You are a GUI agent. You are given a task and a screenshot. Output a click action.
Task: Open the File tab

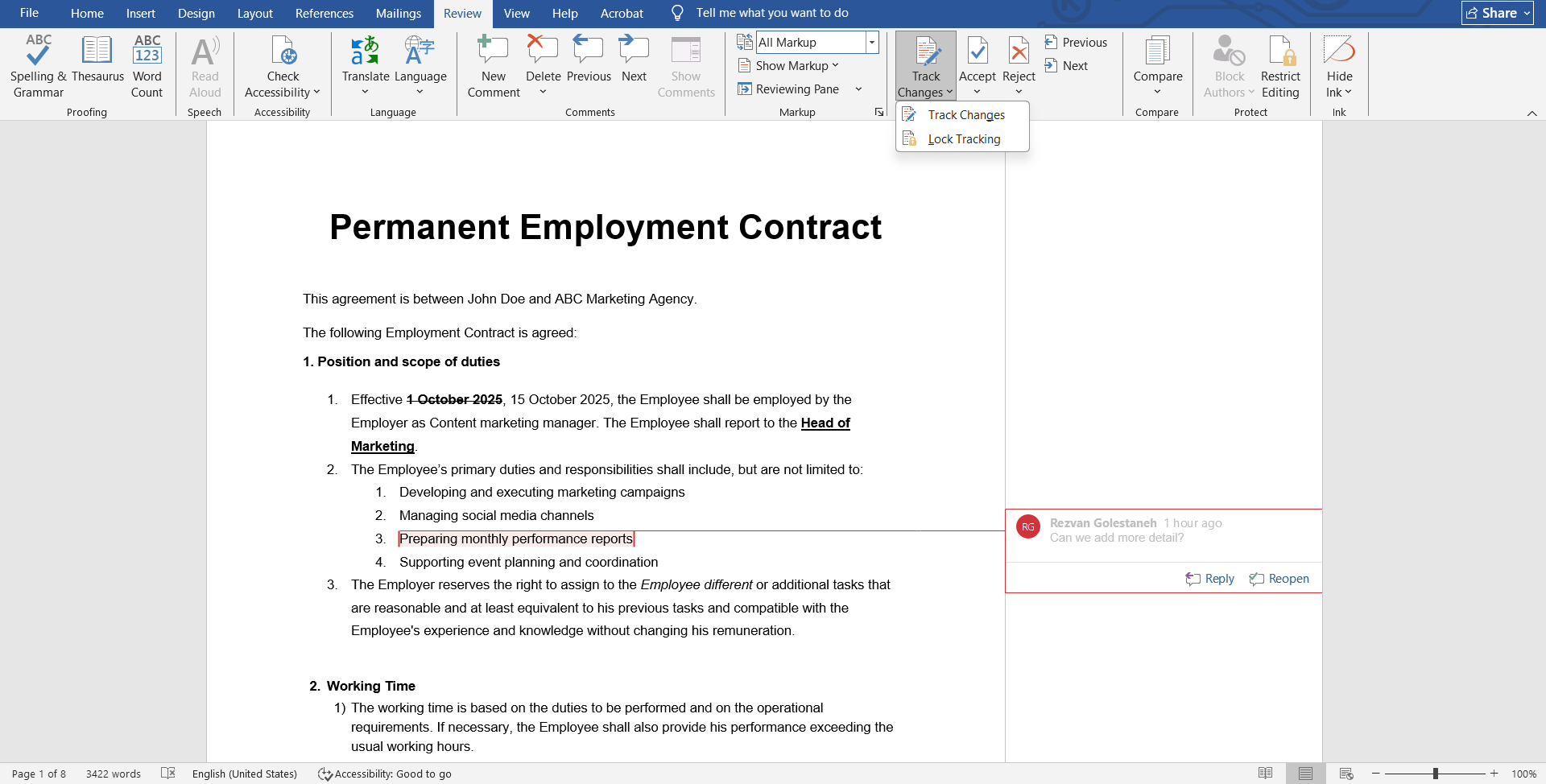[29, 13]
